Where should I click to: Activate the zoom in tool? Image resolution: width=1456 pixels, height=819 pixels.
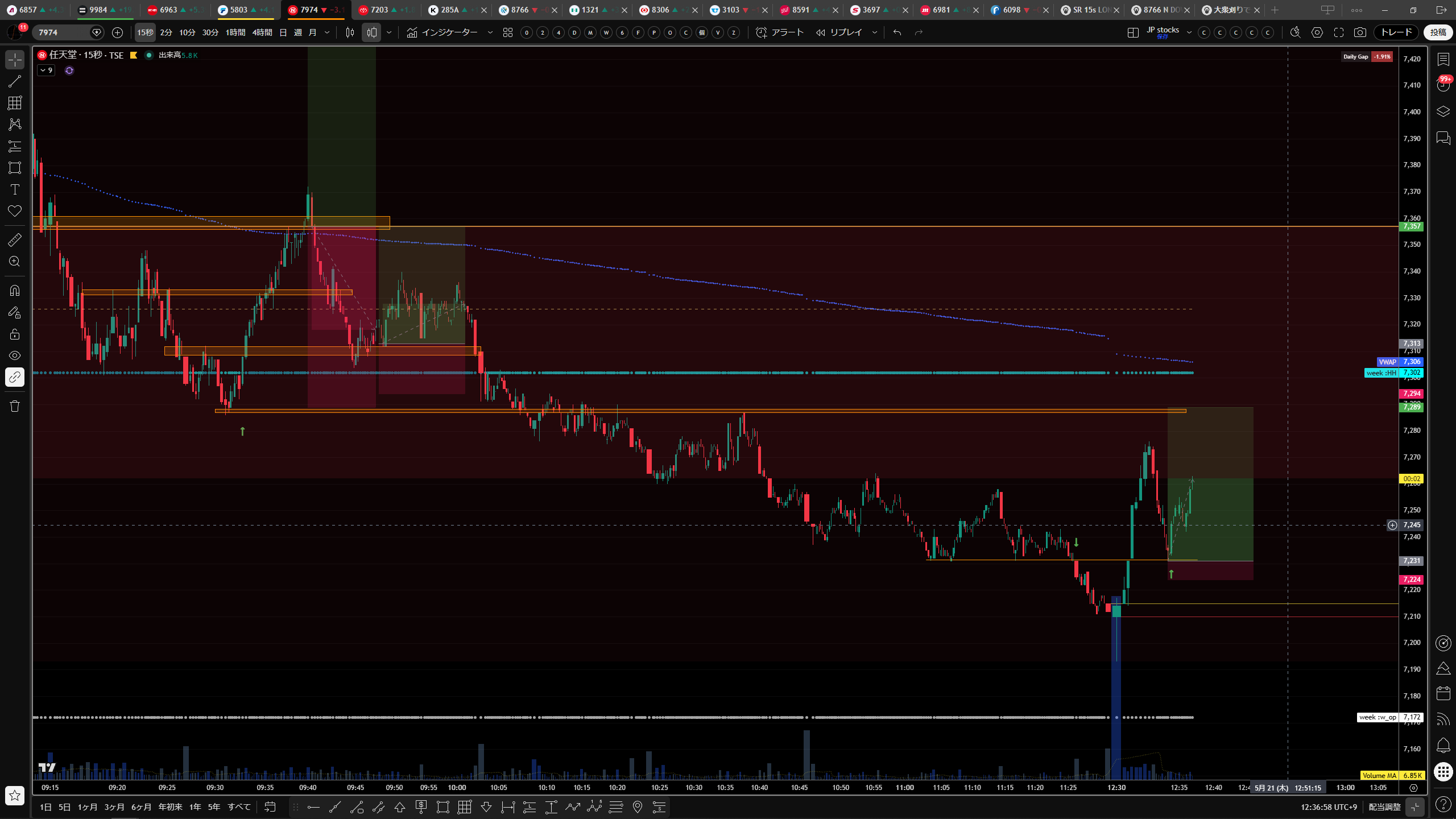pos(15,262)
